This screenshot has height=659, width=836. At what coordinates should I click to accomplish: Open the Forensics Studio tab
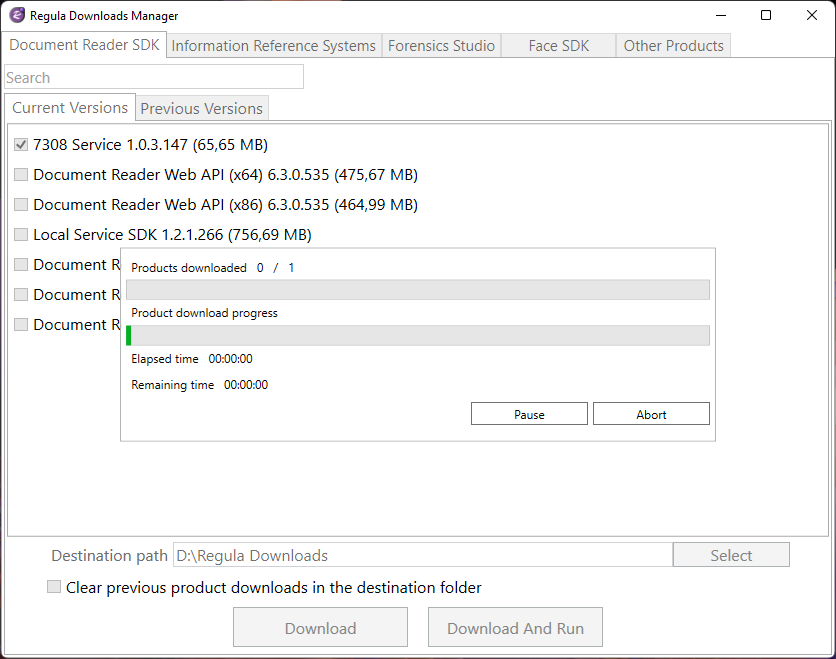[441, 46]
